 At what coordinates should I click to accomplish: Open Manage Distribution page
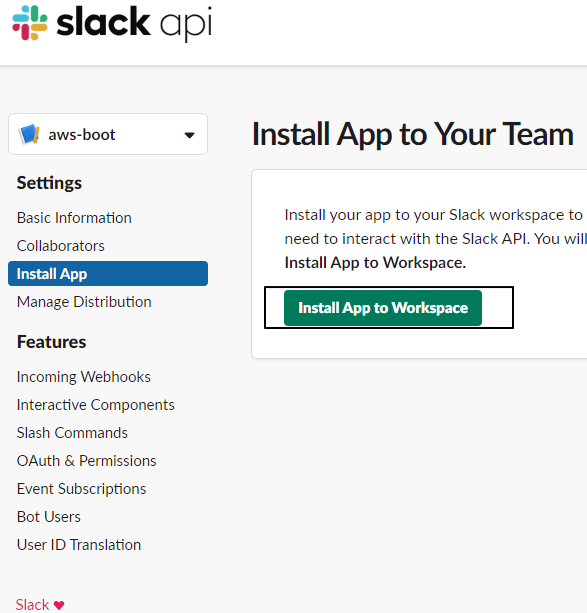(x=84, y=302)
